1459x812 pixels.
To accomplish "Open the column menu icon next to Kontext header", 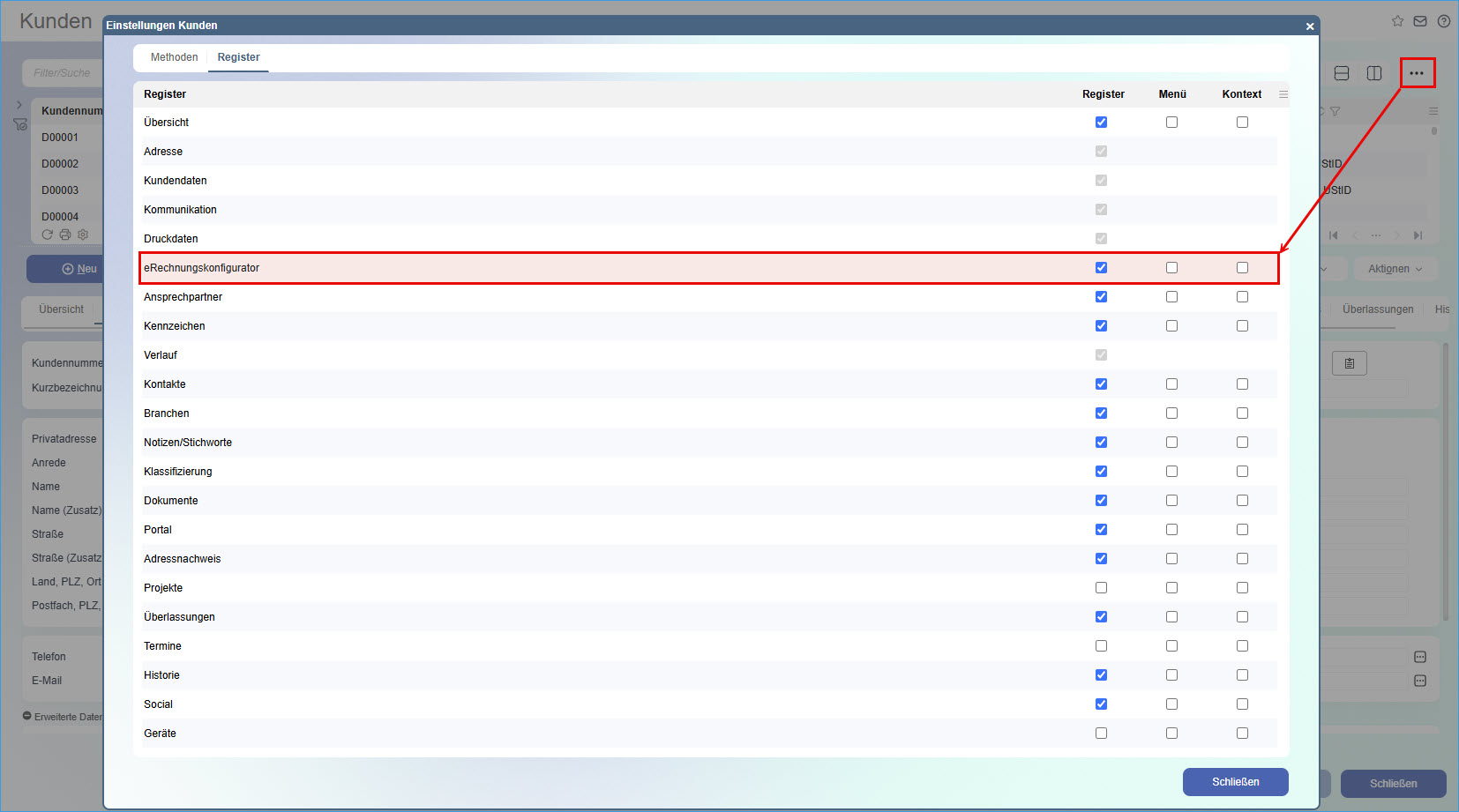I will click(x=1283, y=94).
